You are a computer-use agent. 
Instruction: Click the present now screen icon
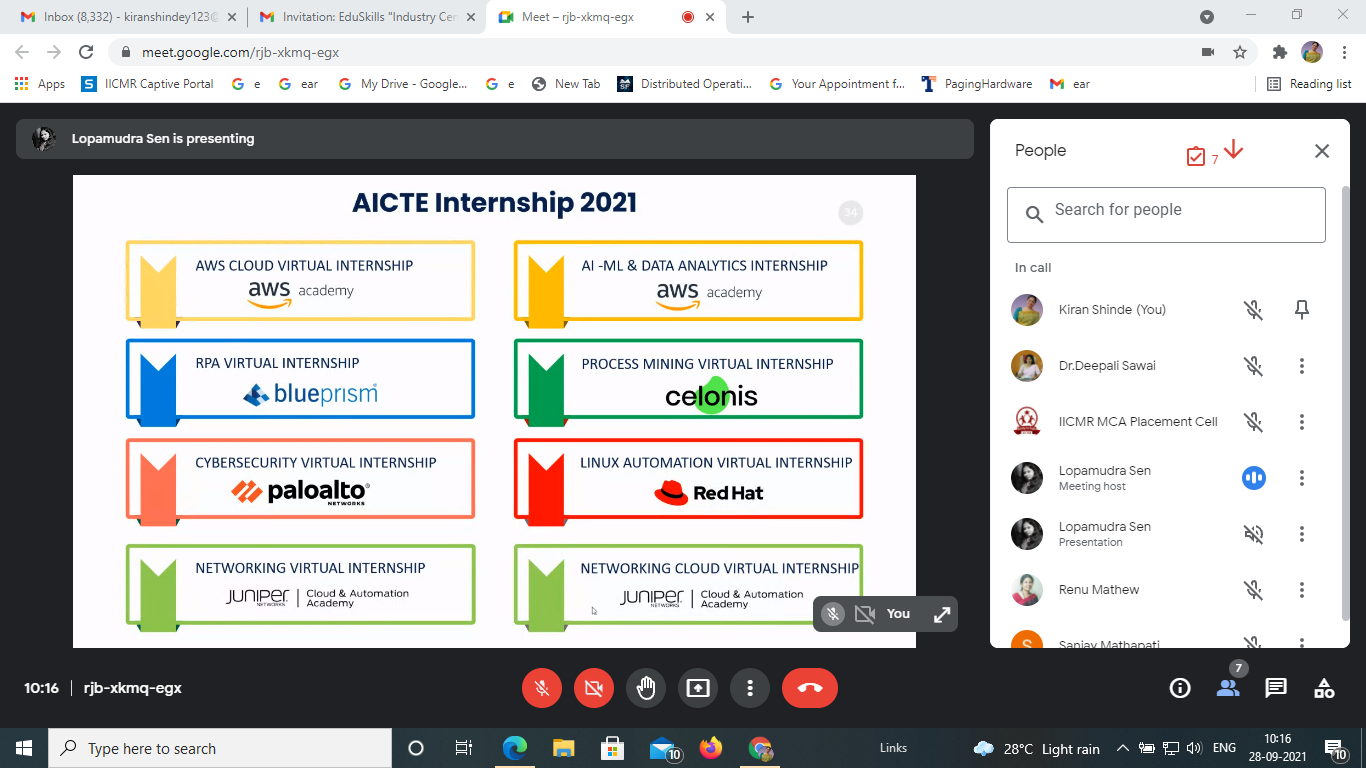697,688
